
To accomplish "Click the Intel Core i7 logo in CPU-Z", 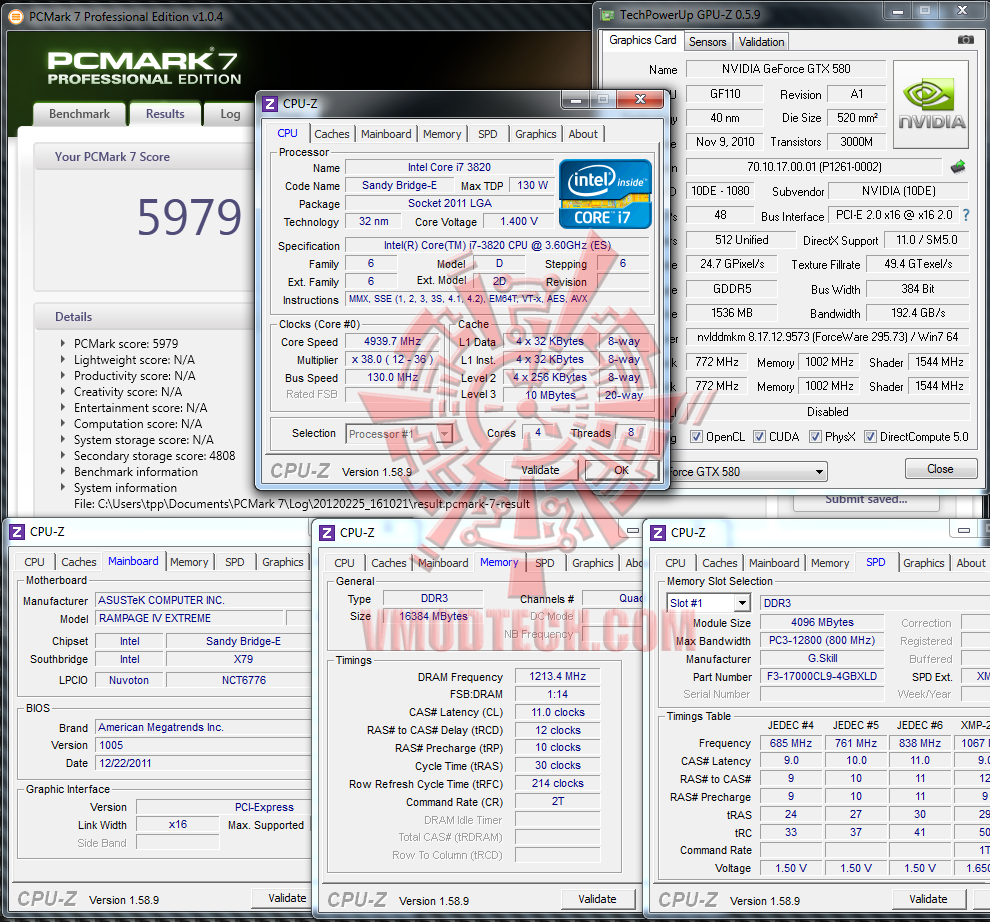I will (x=605, y=194).
